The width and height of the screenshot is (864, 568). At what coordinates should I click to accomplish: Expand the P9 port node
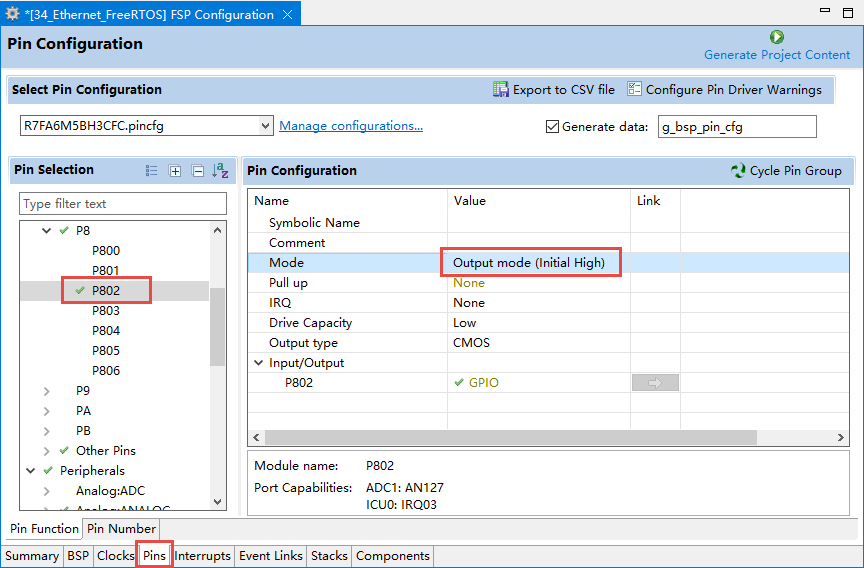click(x=47, y=391)
